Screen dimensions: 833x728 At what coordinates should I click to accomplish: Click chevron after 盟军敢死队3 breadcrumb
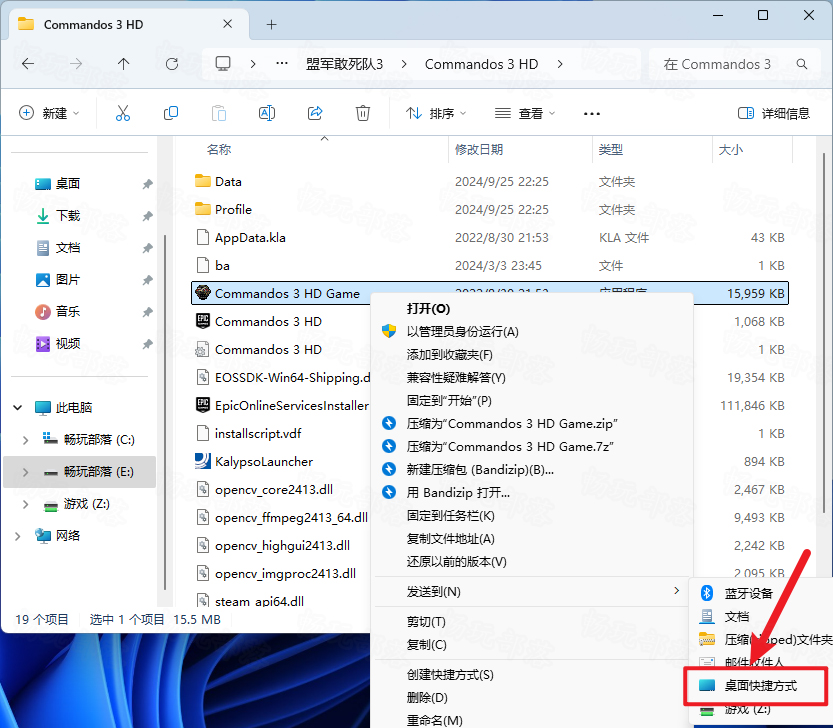(404, 64)
